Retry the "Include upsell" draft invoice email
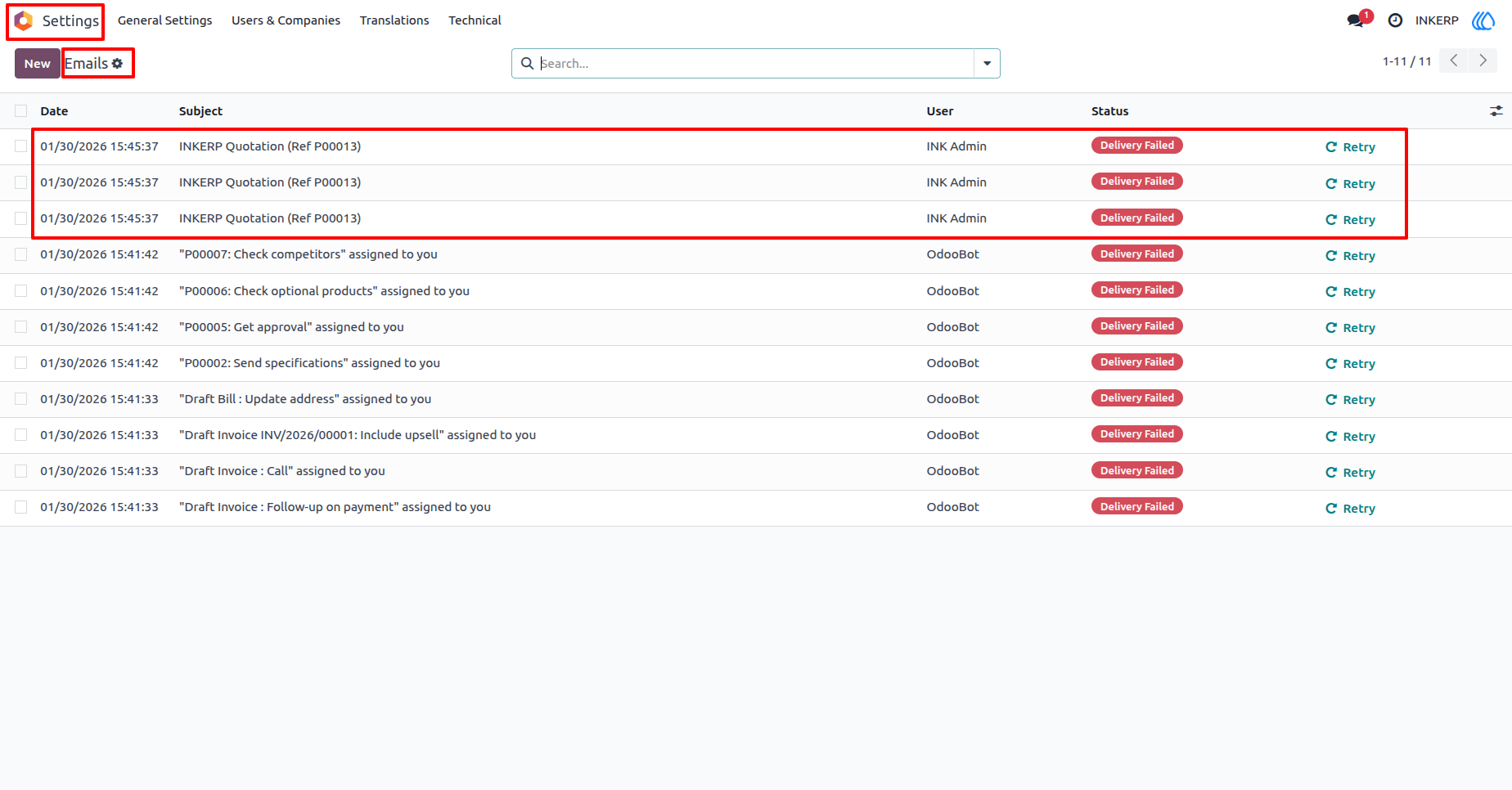1512x790 pixels. 1350,437
